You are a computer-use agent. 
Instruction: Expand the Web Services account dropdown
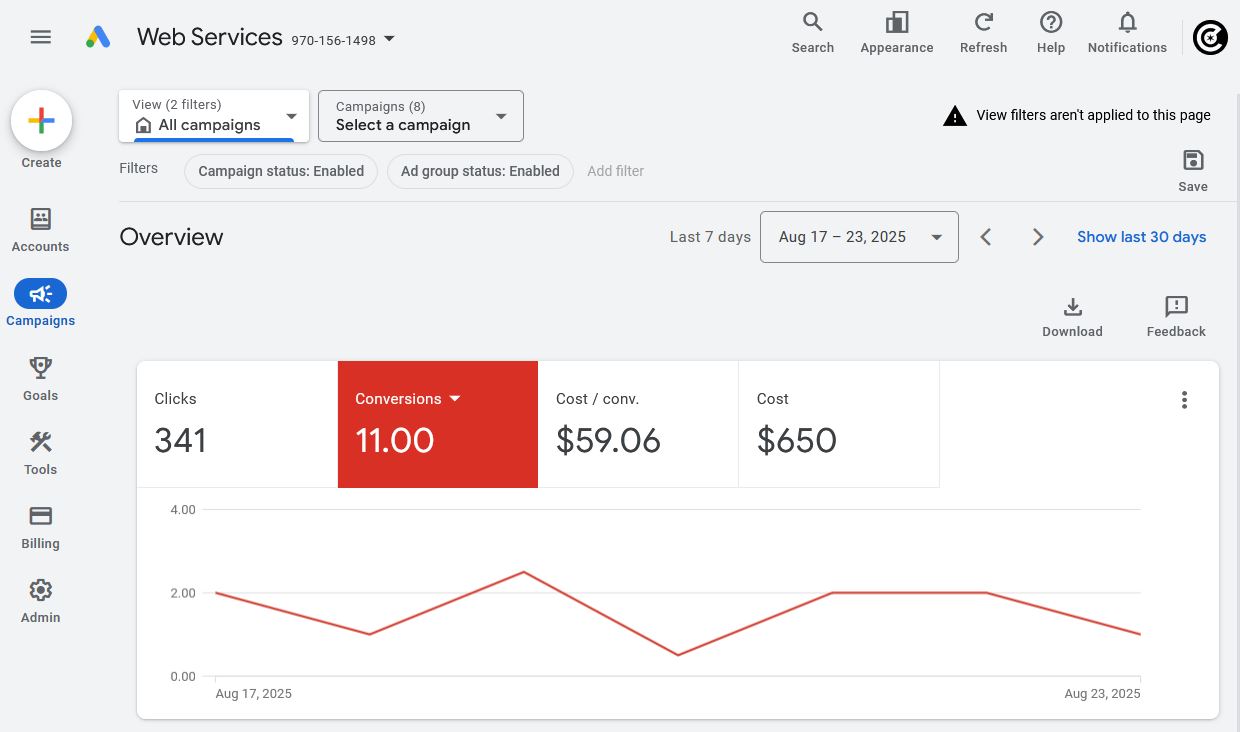point(390,39)
